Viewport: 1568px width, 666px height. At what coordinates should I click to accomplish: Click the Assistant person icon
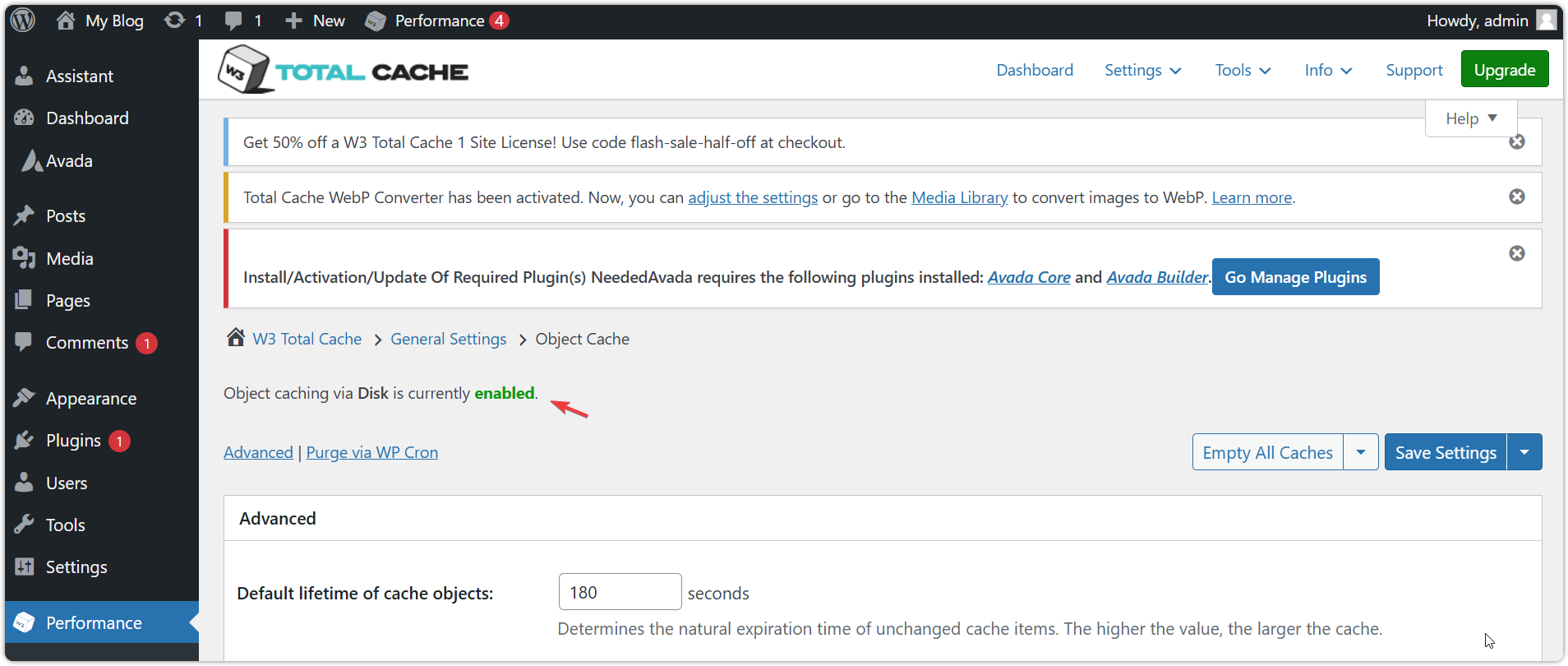click(x=25, y=76)
